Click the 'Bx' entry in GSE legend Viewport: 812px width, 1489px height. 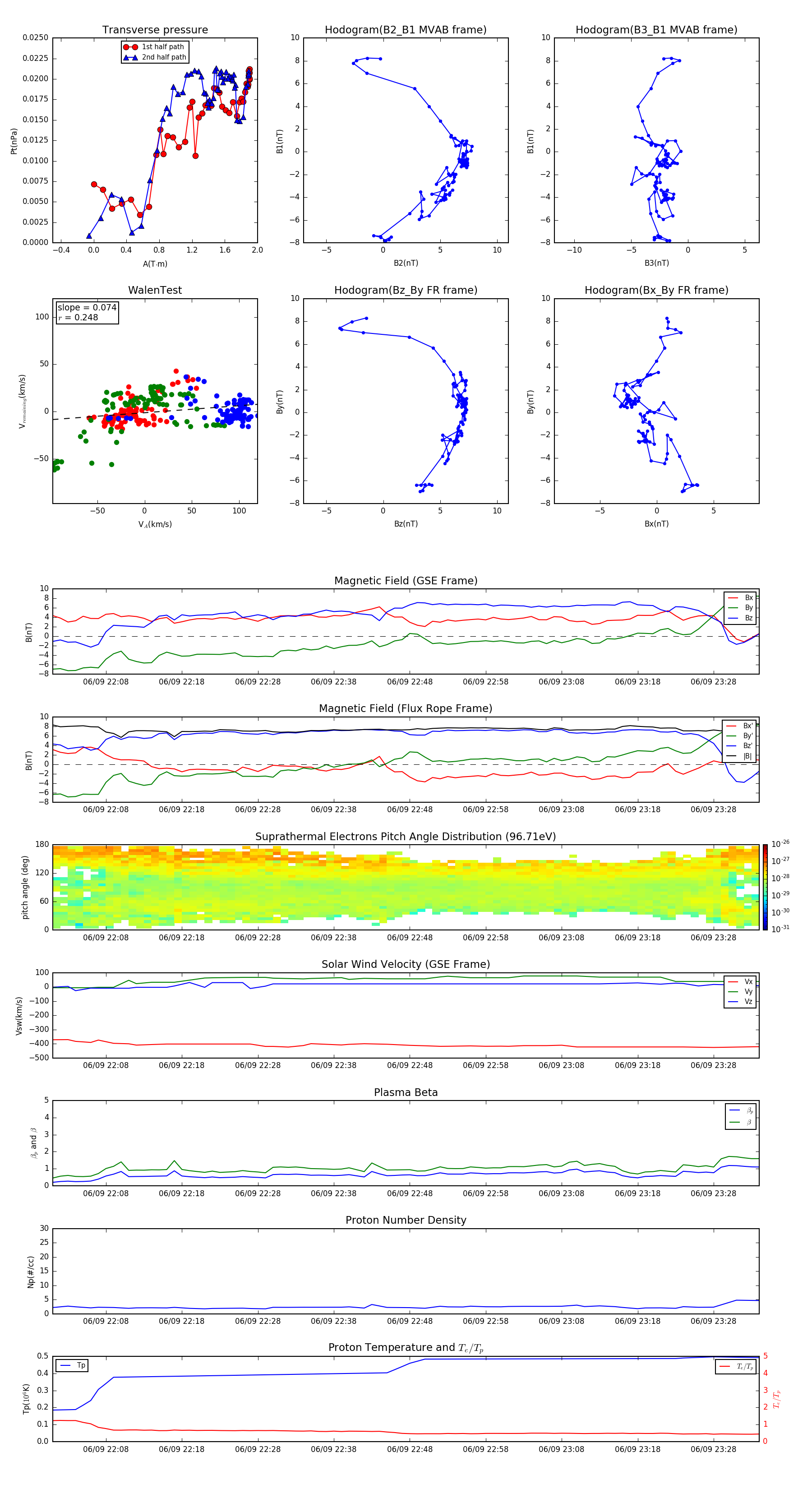pyautogui.click(x=741, y=598)
